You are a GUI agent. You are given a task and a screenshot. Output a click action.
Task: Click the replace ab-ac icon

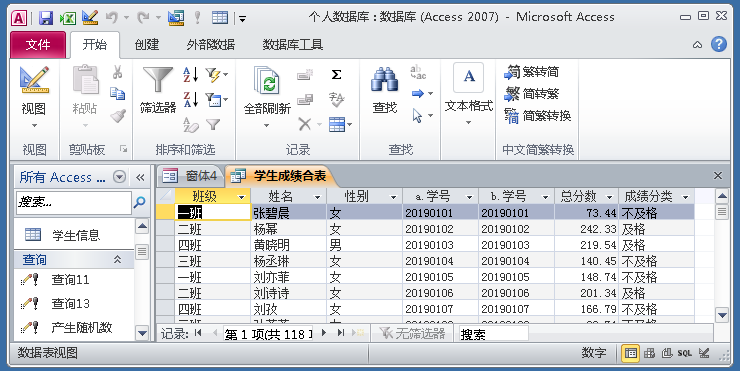pyautogui.click(x=418, y=72)
